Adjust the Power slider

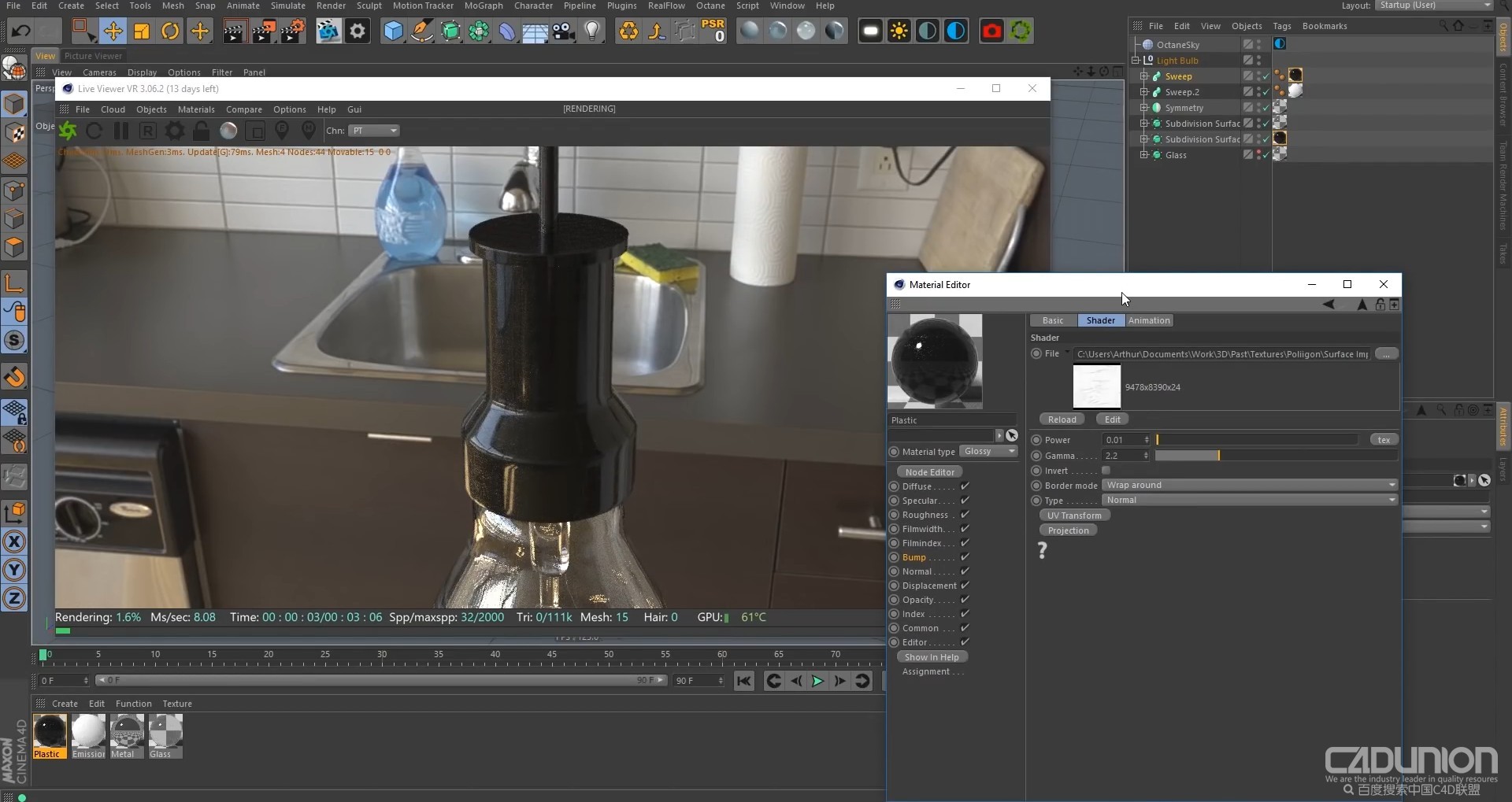tap(1257, 440)
